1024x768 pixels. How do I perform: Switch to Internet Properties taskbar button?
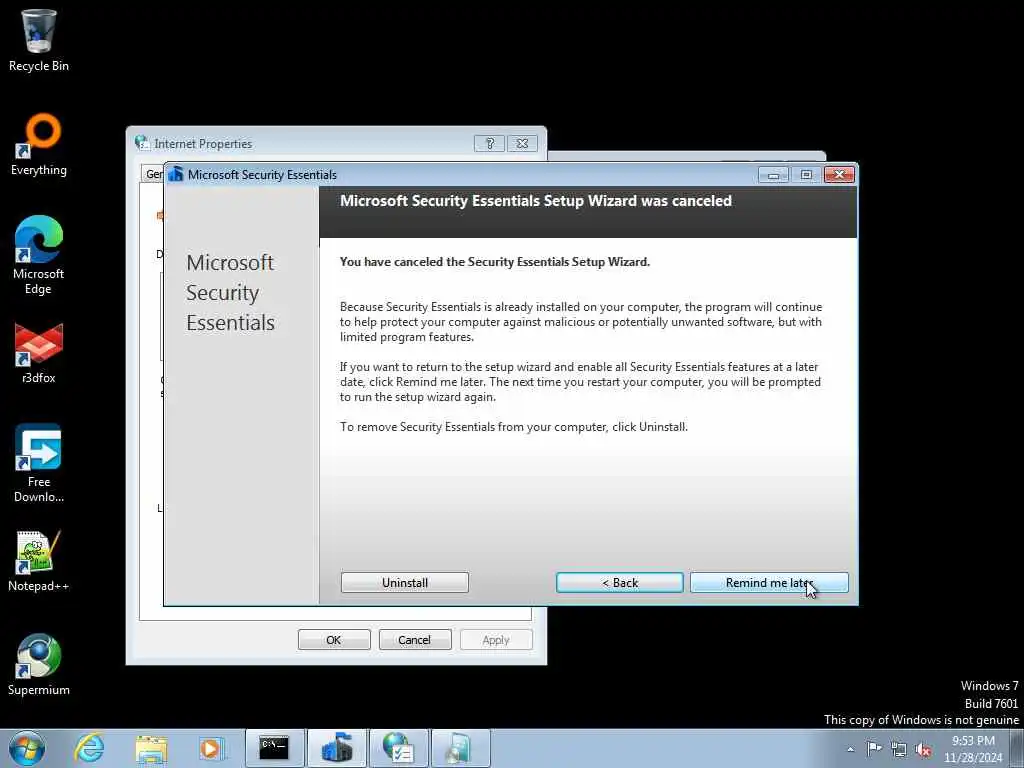[398, 748]
